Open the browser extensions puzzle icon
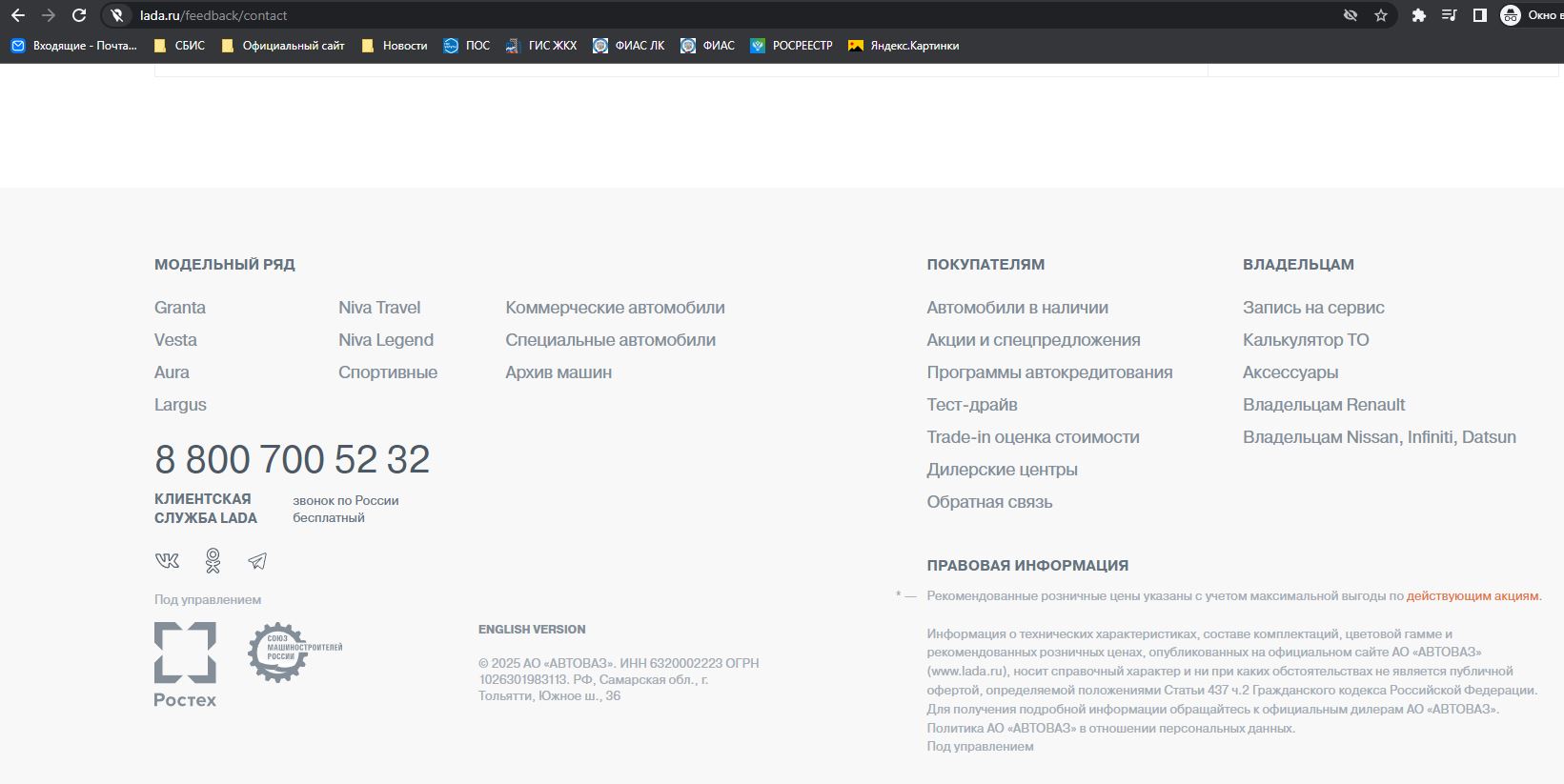The width and height of the screenshot is (1564, 784). tap(1419, 15)
